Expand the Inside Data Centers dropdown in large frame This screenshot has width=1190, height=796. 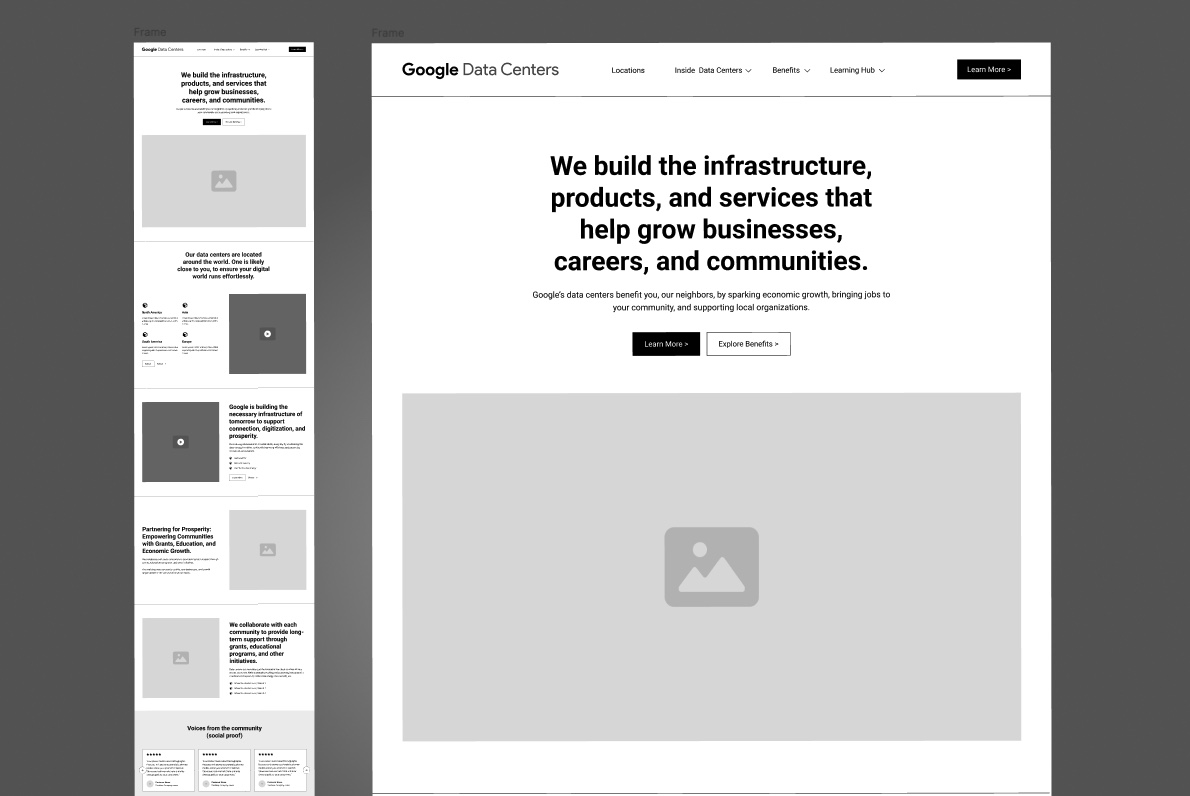[713, 71]
